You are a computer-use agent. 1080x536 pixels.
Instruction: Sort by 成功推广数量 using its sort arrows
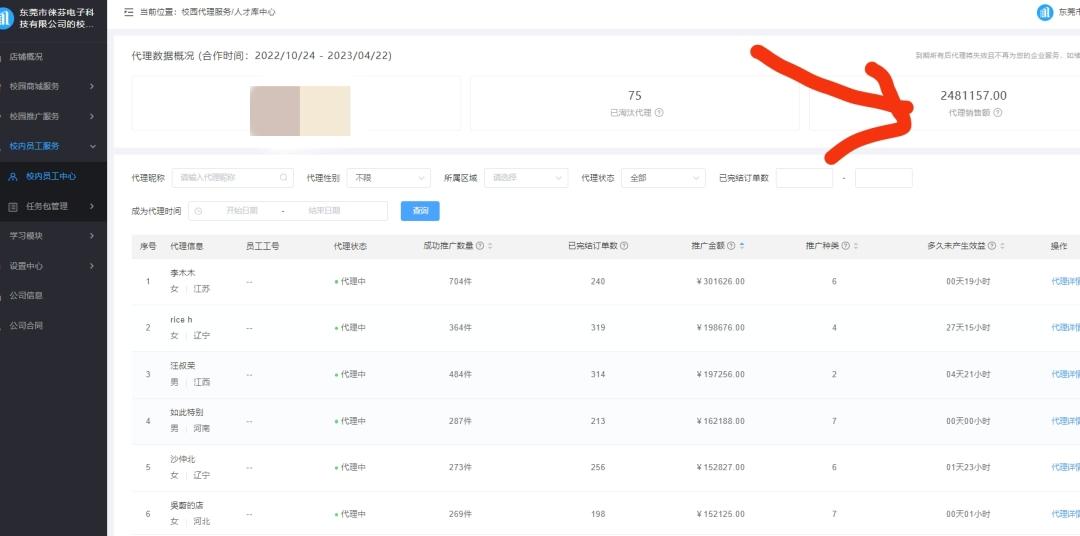click(490, 246)
